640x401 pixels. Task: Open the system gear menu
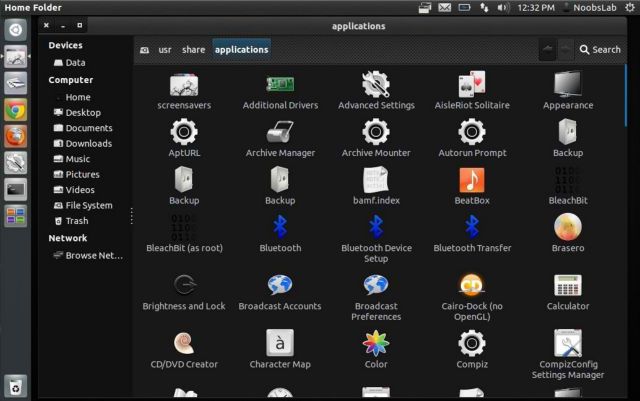point(630,7)
